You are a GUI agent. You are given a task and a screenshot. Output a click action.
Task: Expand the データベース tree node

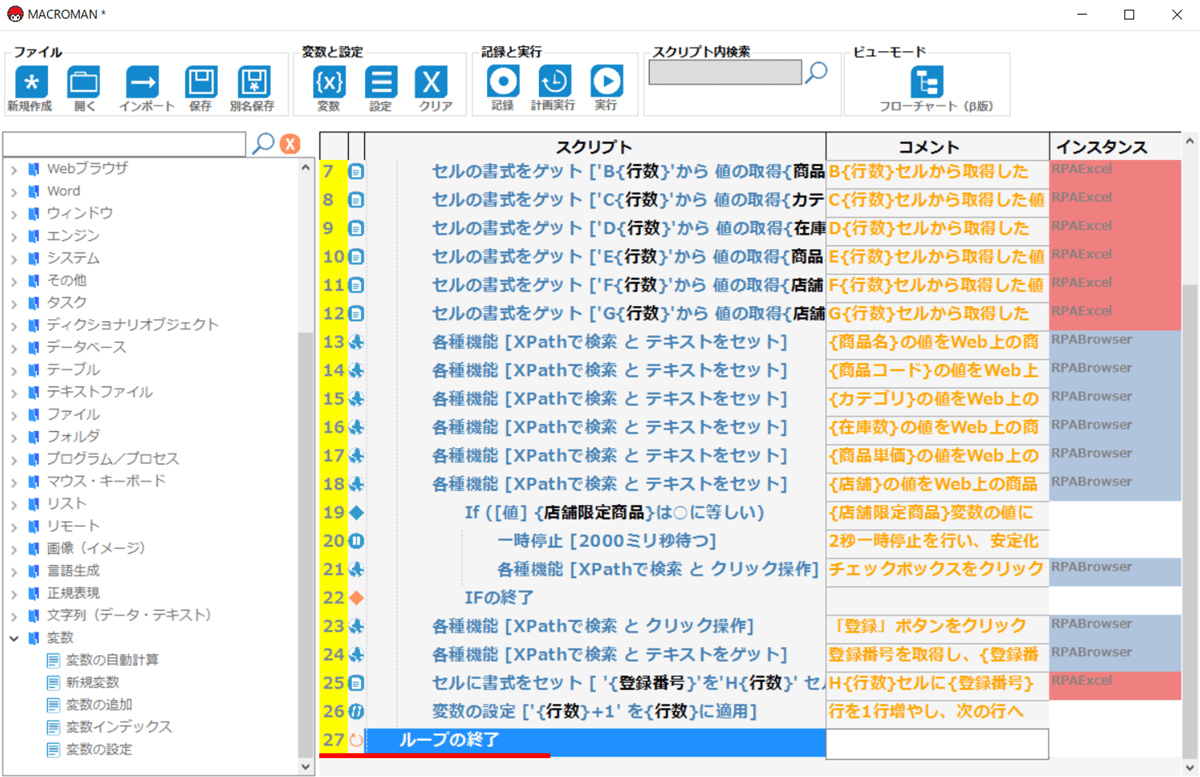point(14,347)
